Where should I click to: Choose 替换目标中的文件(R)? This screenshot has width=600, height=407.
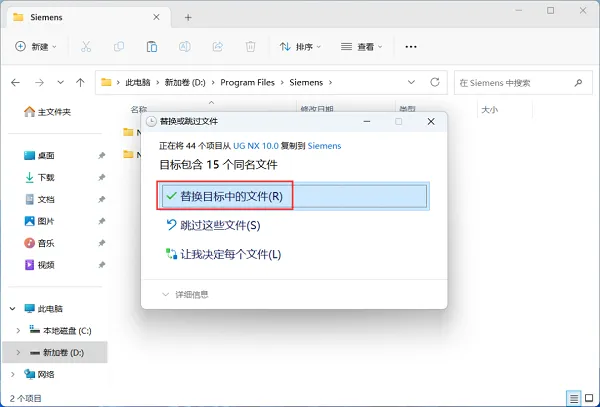pyautogui.click(x=294, y=196)
